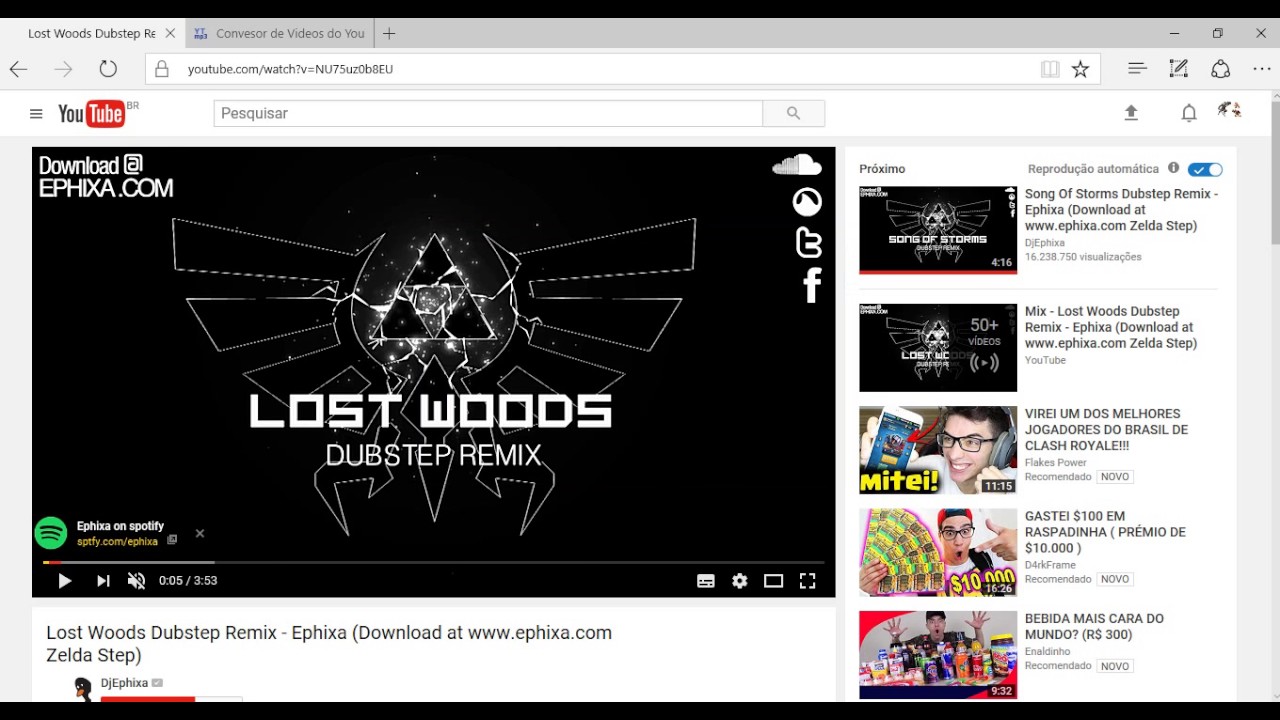Click the D4rkFrame channel name
The height and width of the screenshot is (720, 1280).
[x=1050, y=565]
